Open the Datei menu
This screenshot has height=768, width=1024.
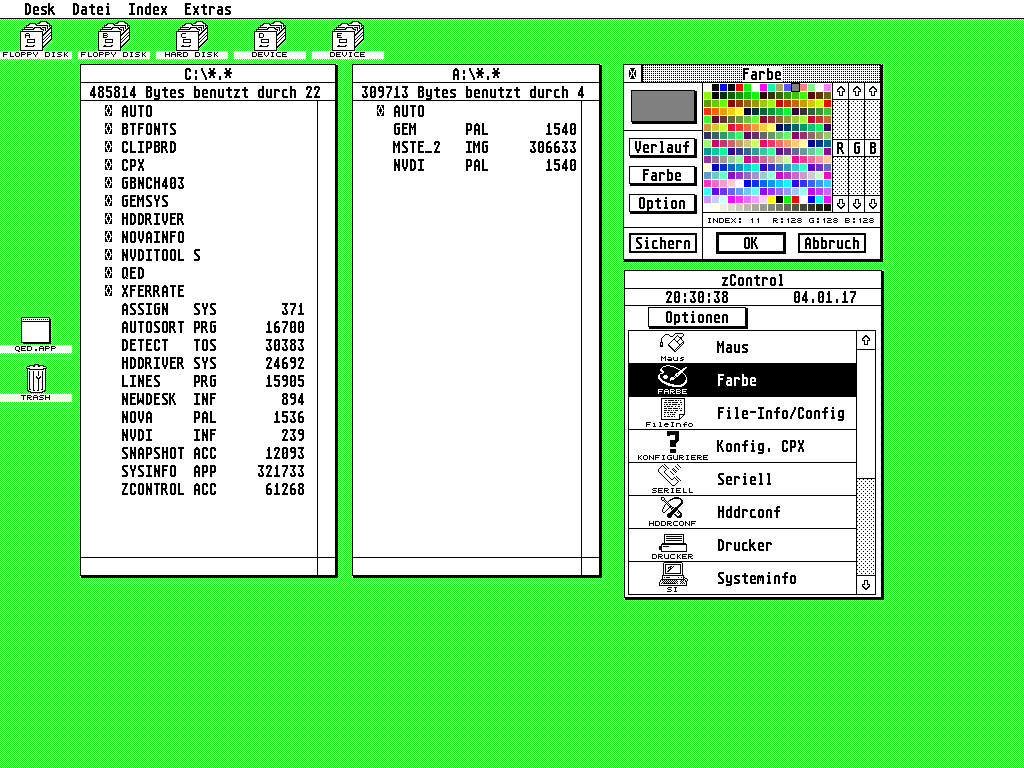(x=91, y=10)
